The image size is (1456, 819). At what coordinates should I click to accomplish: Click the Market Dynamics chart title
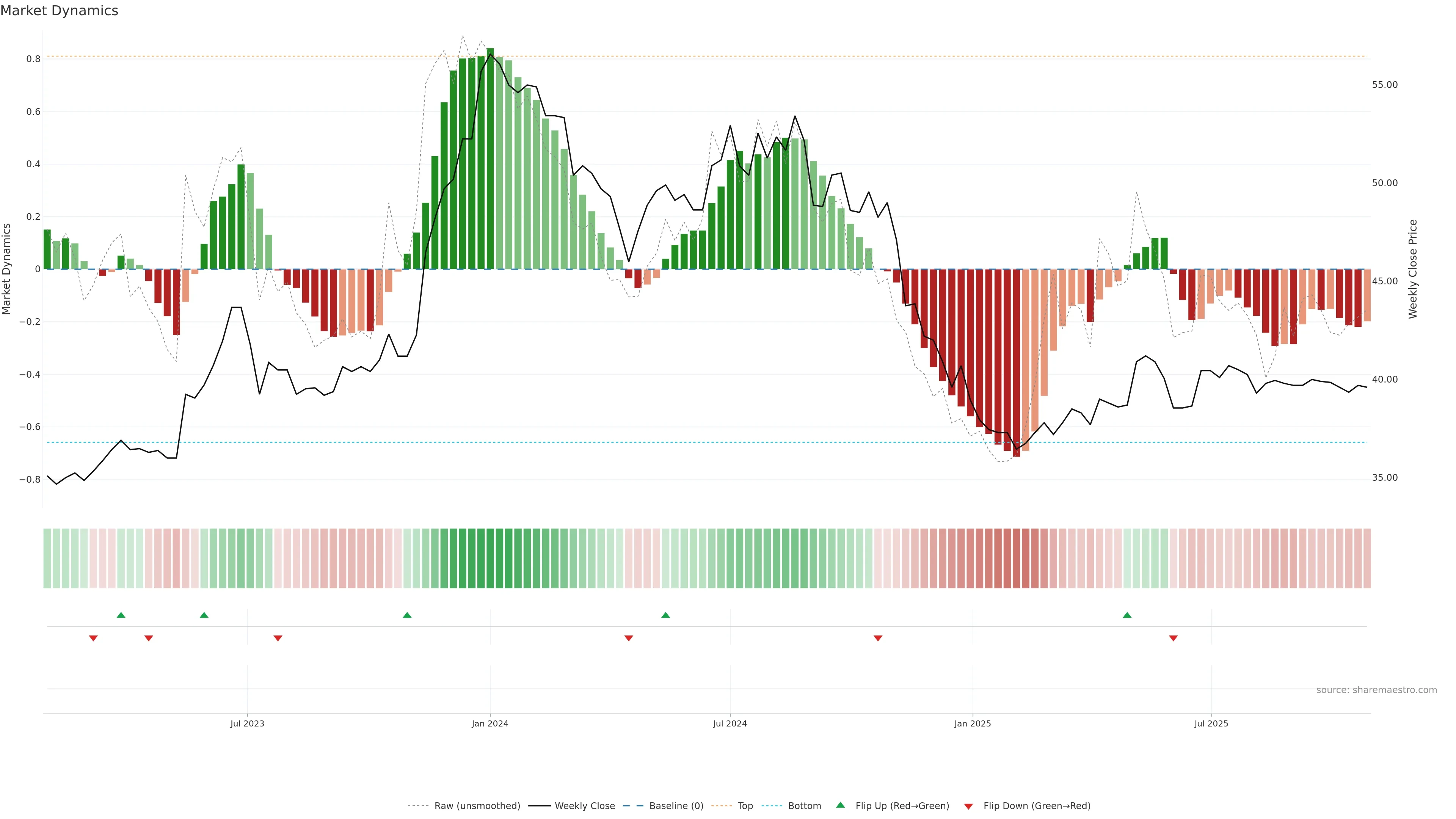pos(60,11)
